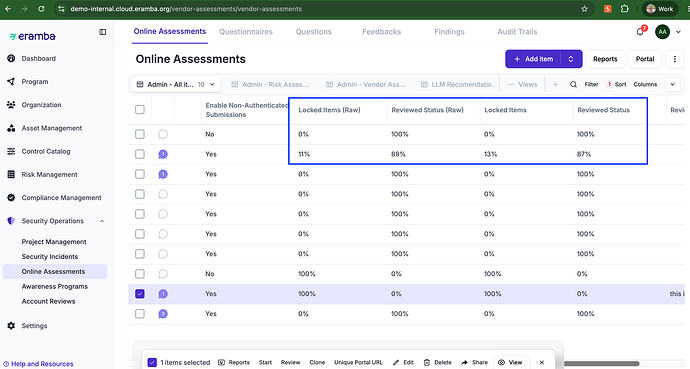
Task: Click the Add item button
Action: 534,59
